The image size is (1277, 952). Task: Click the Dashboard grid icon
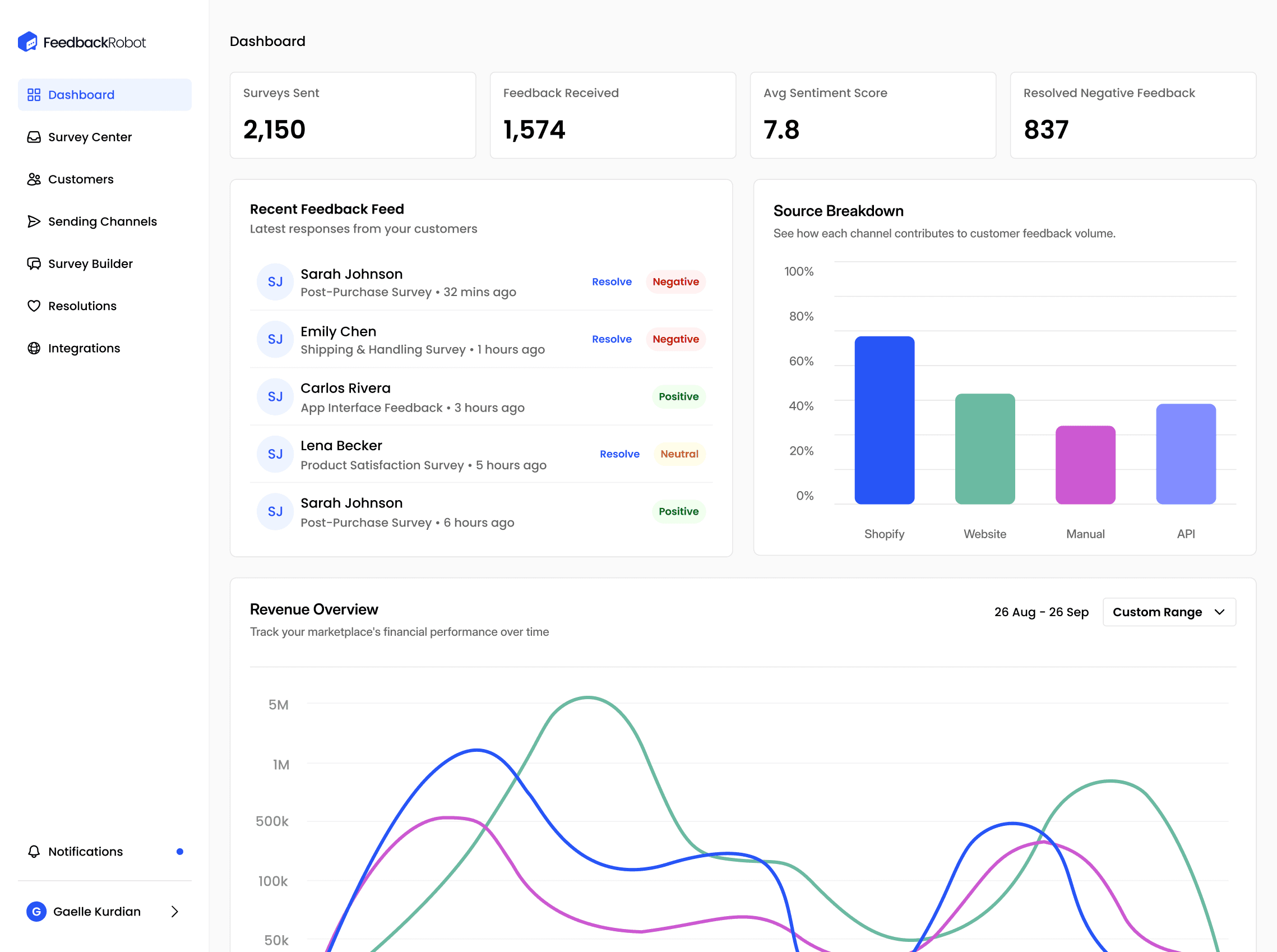coord(34,95)
